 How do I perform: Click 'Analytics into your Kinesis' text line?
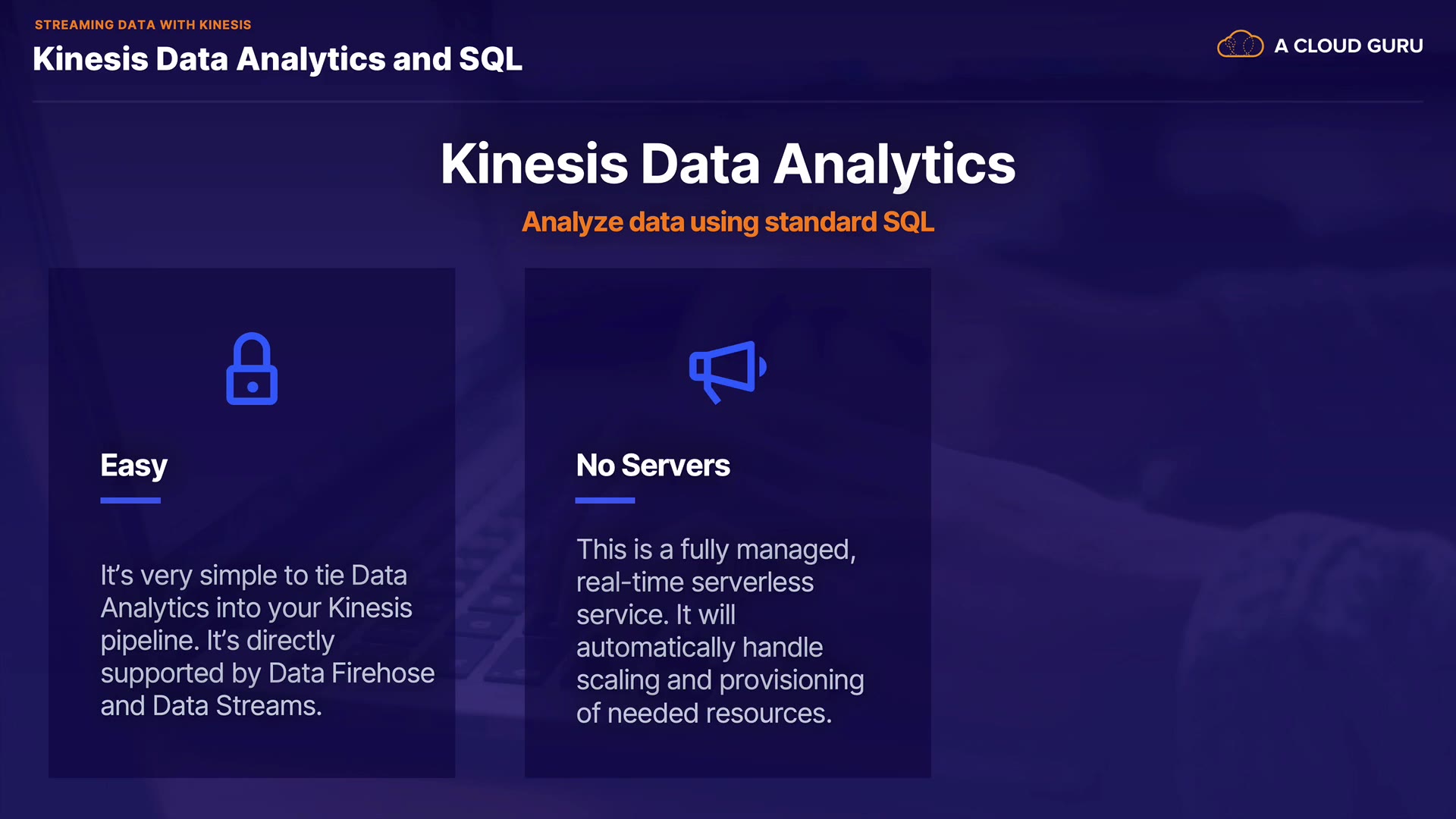(x=256, y=608)
